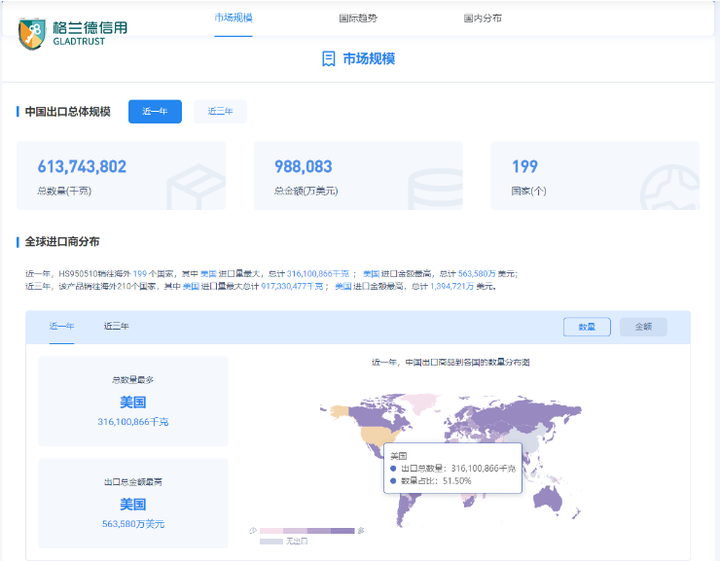
Task: Click the 917,330,477千克 link in description
Action: coord(292,286)
